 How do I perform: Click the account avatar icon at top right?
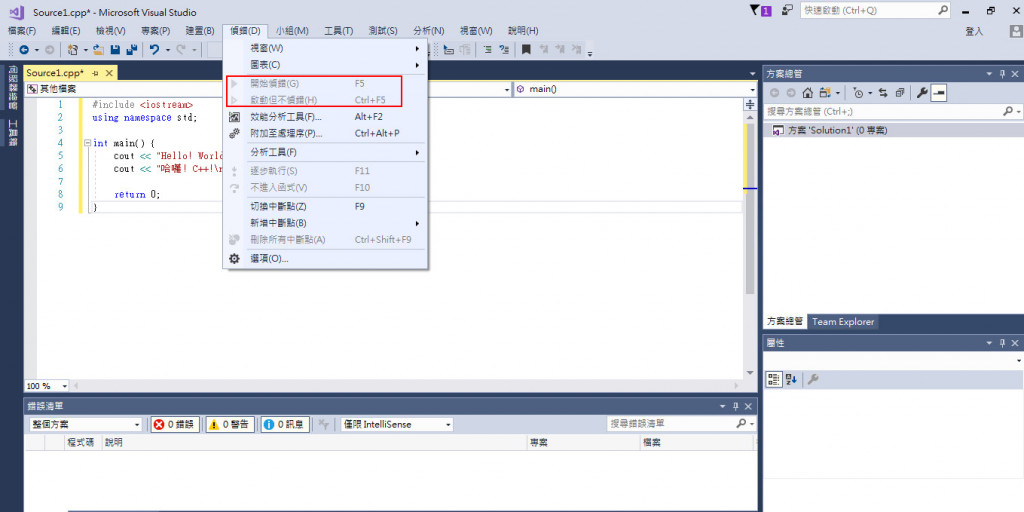tap(1016, 31)
